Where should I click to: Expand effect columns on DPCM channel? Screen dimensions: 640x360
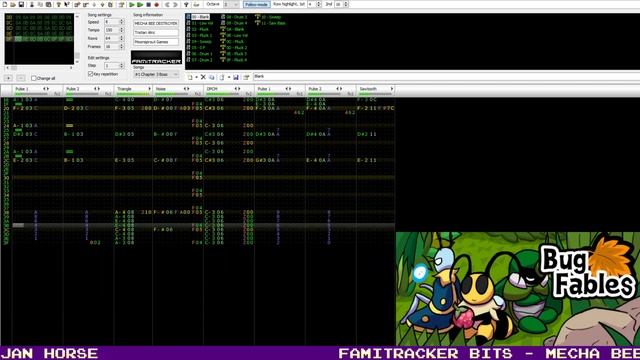coord(239,89)
